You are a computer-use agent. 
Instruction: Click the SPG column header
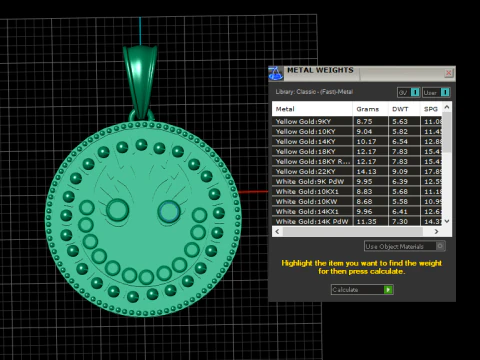pos(431,109)
